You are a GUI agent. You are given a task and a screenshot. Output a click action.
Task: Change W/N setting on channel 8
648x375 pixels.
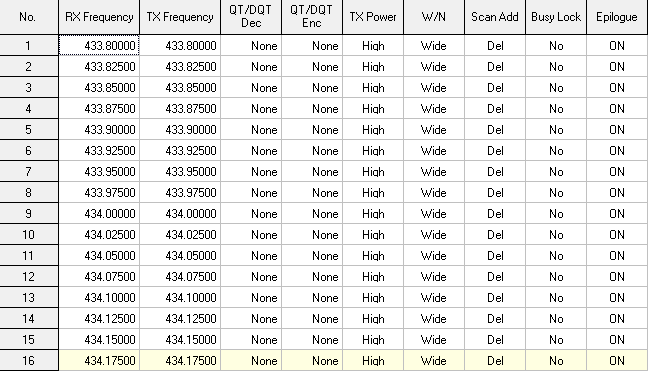(x=434, y=193)
